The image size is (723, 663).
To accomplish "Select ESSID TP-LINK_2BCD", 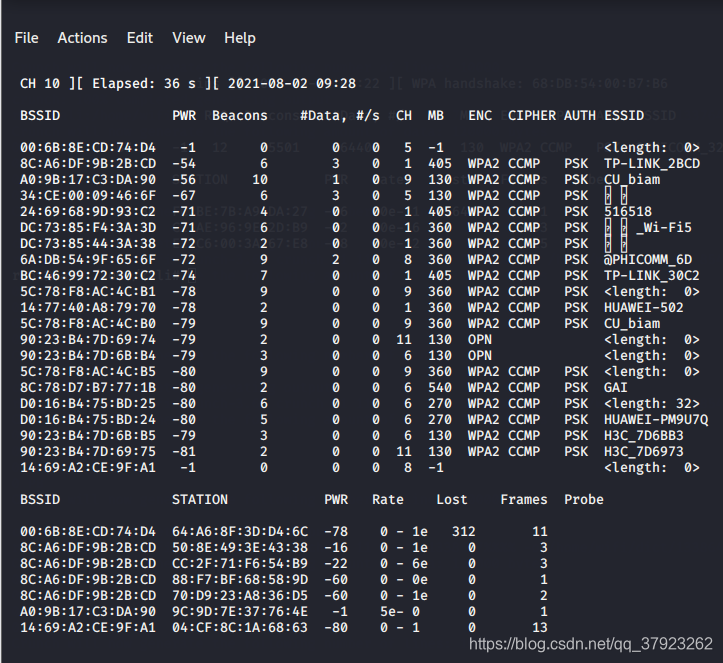I will click(652, 164).
